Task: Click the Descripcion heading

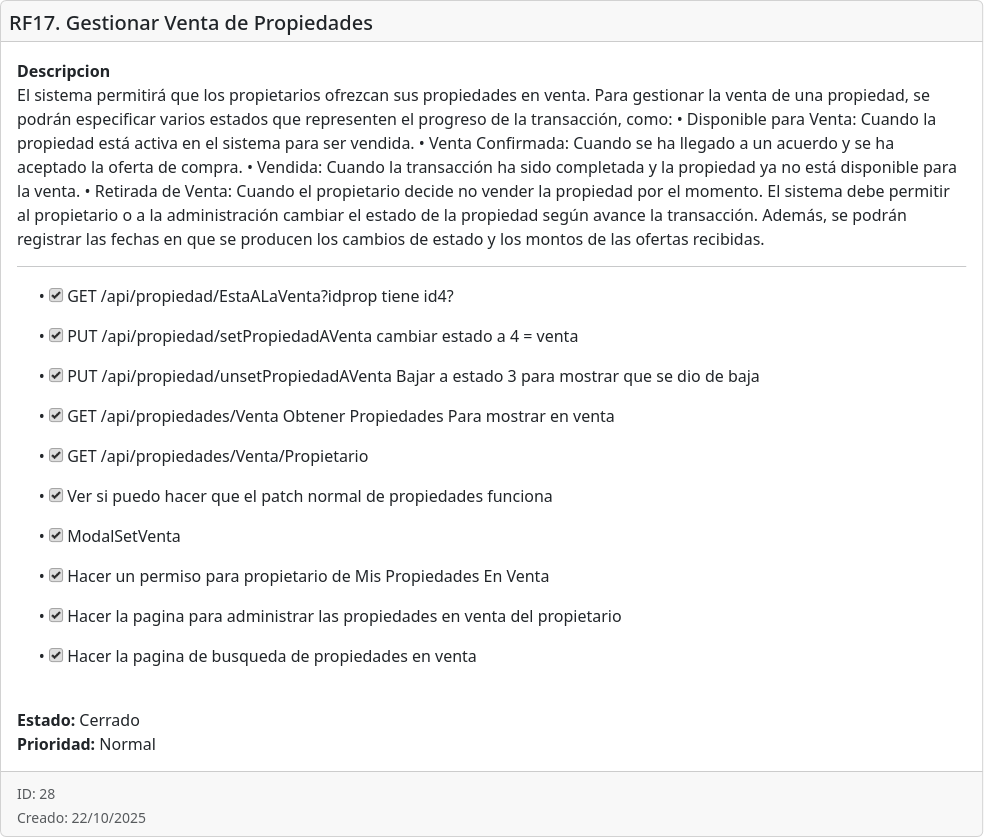Action: (x=63, y=72)
